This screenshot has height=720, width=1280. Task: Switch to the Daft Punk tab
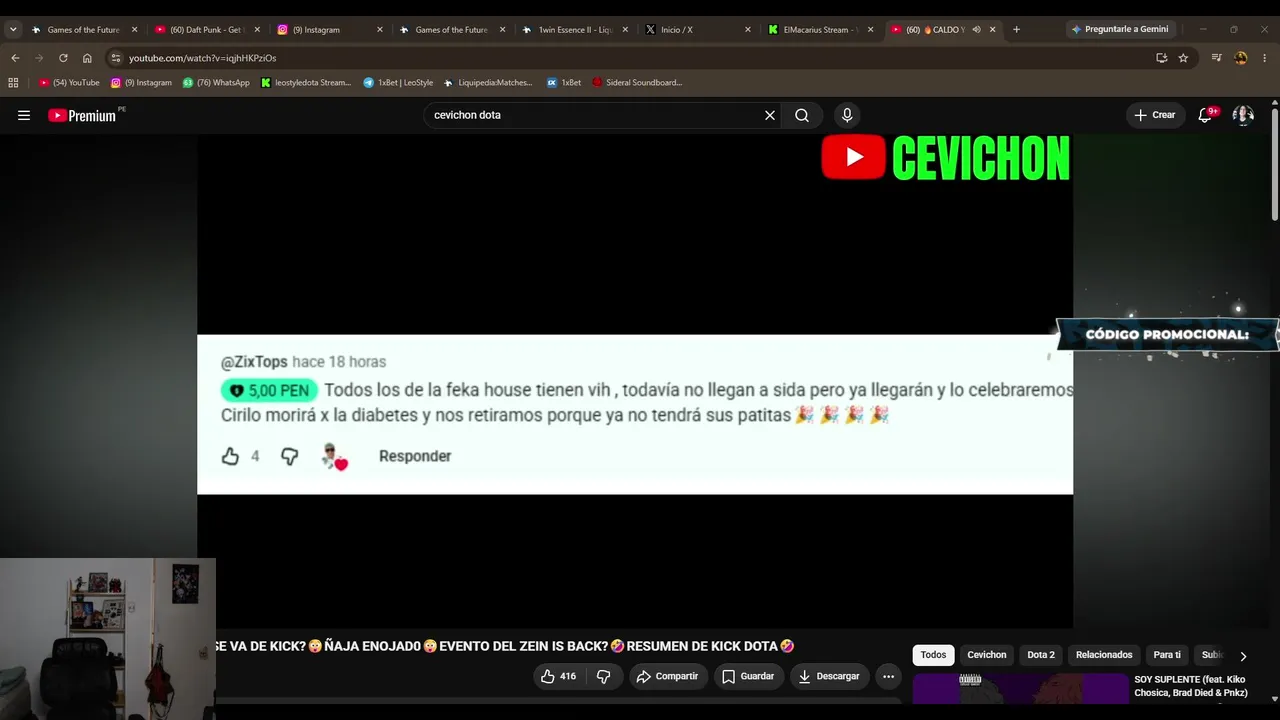pyautogui.click(x=207, y=29)
